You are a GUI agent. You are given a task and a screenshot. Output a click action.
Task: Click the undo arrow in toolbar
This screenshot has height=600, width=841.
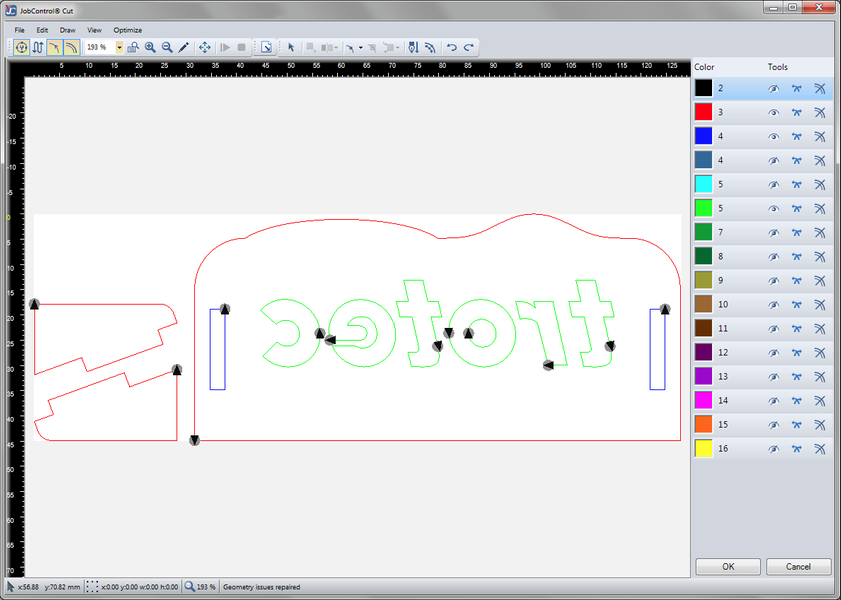click(451, 47)
